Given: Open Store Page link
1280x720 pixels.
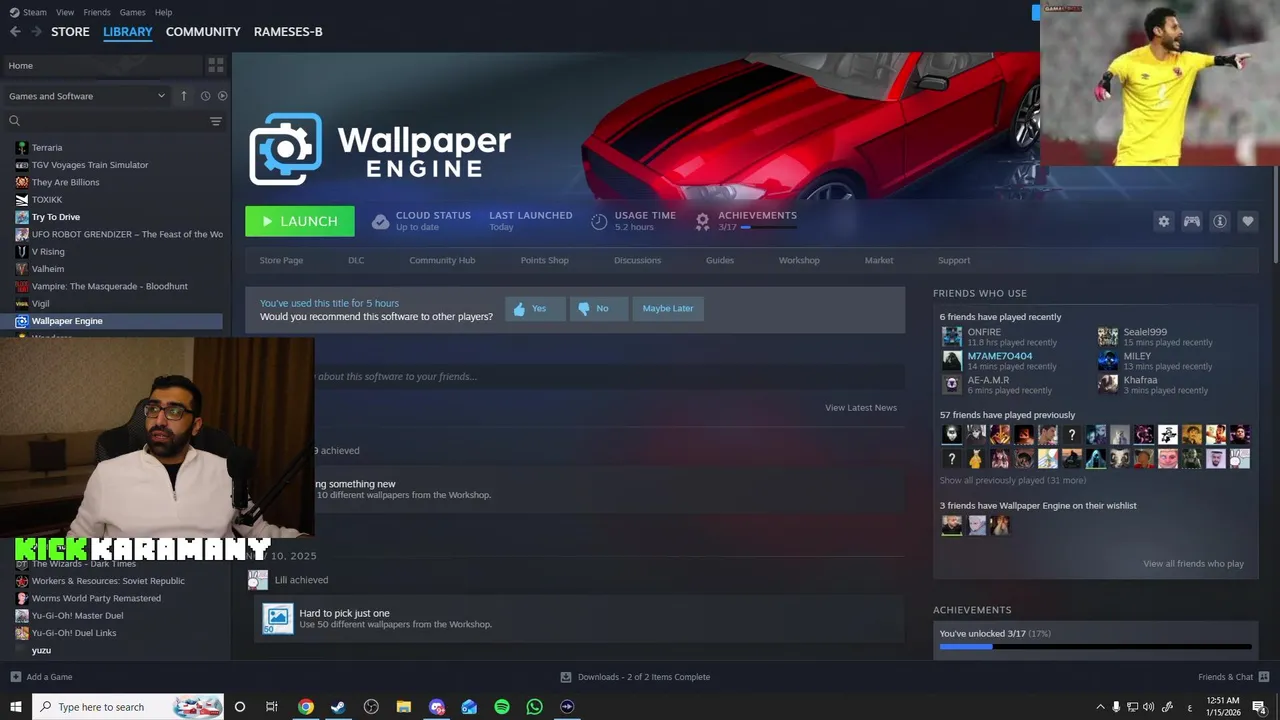Looking at the screenshot, I should [x=281, y=260].
